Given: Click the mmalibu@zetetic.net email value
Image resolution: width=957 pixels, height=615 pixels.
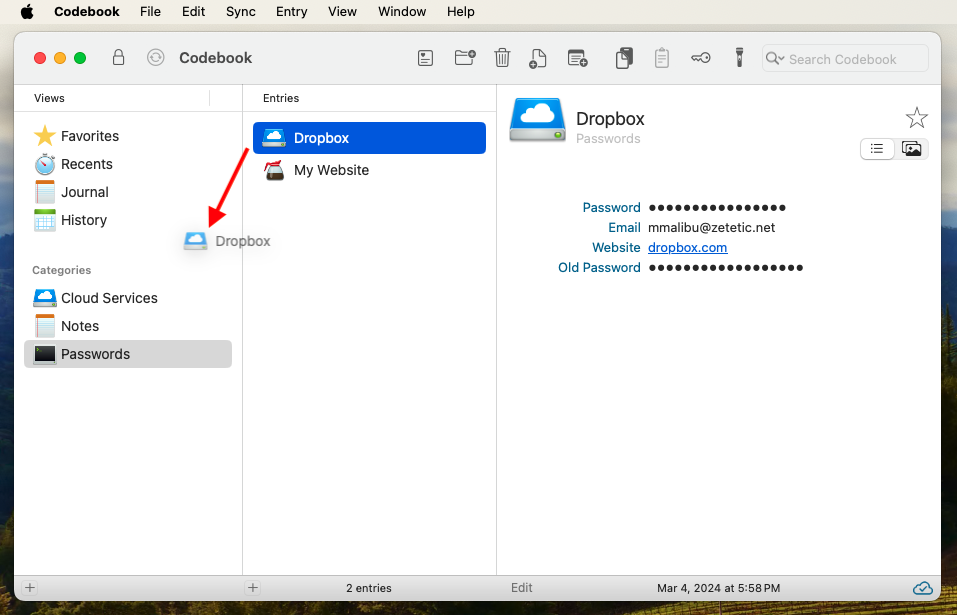Looking at the screenshot, I should point(712,228).
